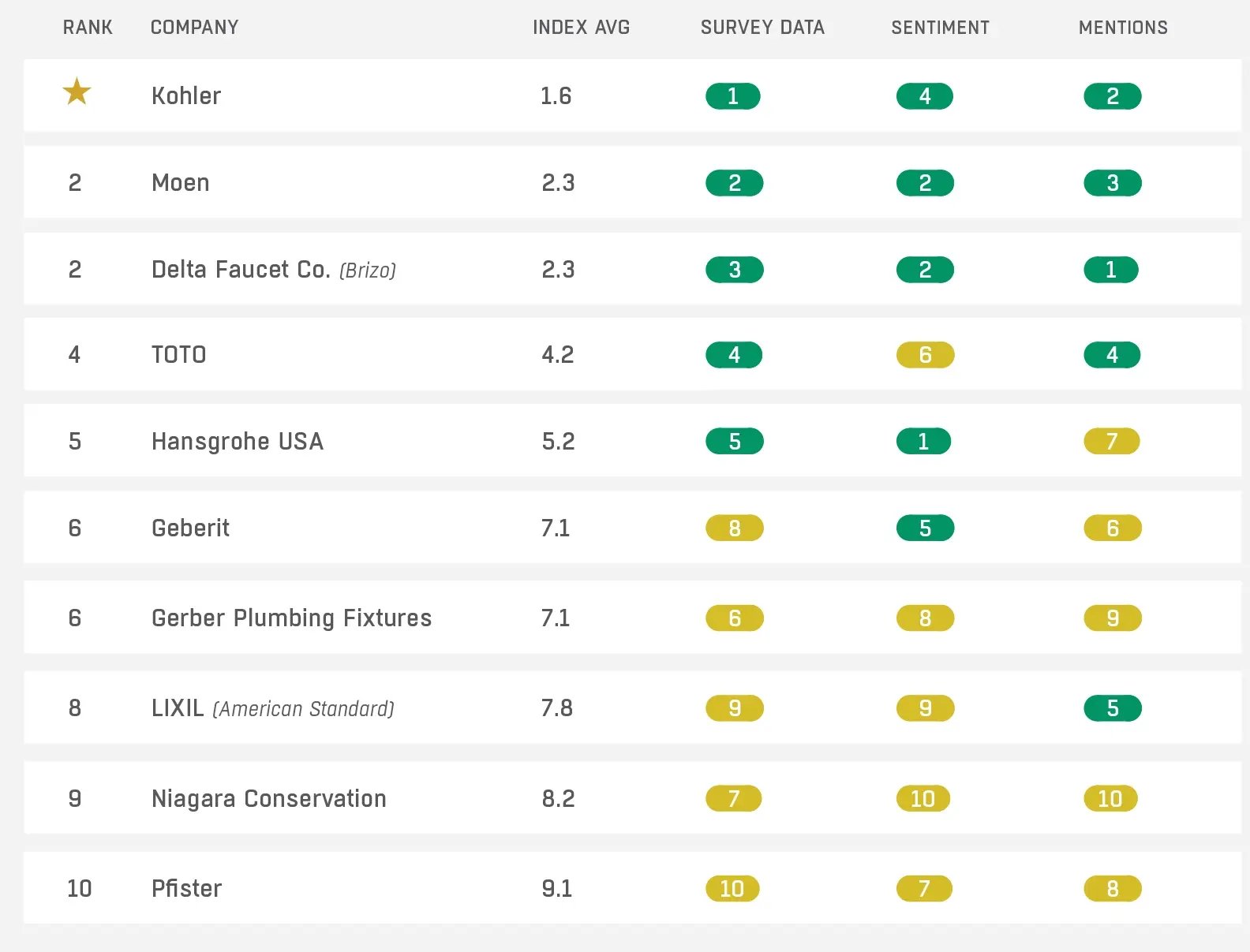Open the Moen company name
This screenshot has height=952, width=1250.
[x=181, y=183]
